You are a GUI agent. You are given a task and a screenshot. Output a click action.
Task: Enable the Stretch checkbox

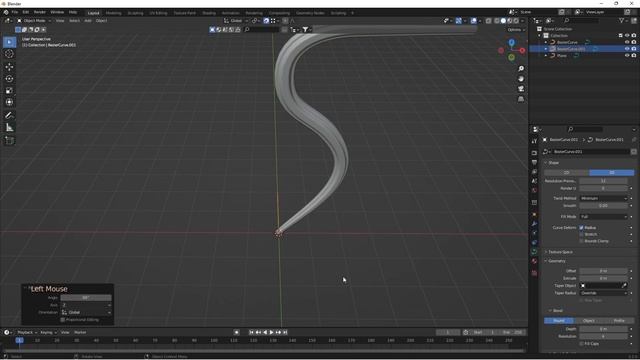[x=582, y=234]
